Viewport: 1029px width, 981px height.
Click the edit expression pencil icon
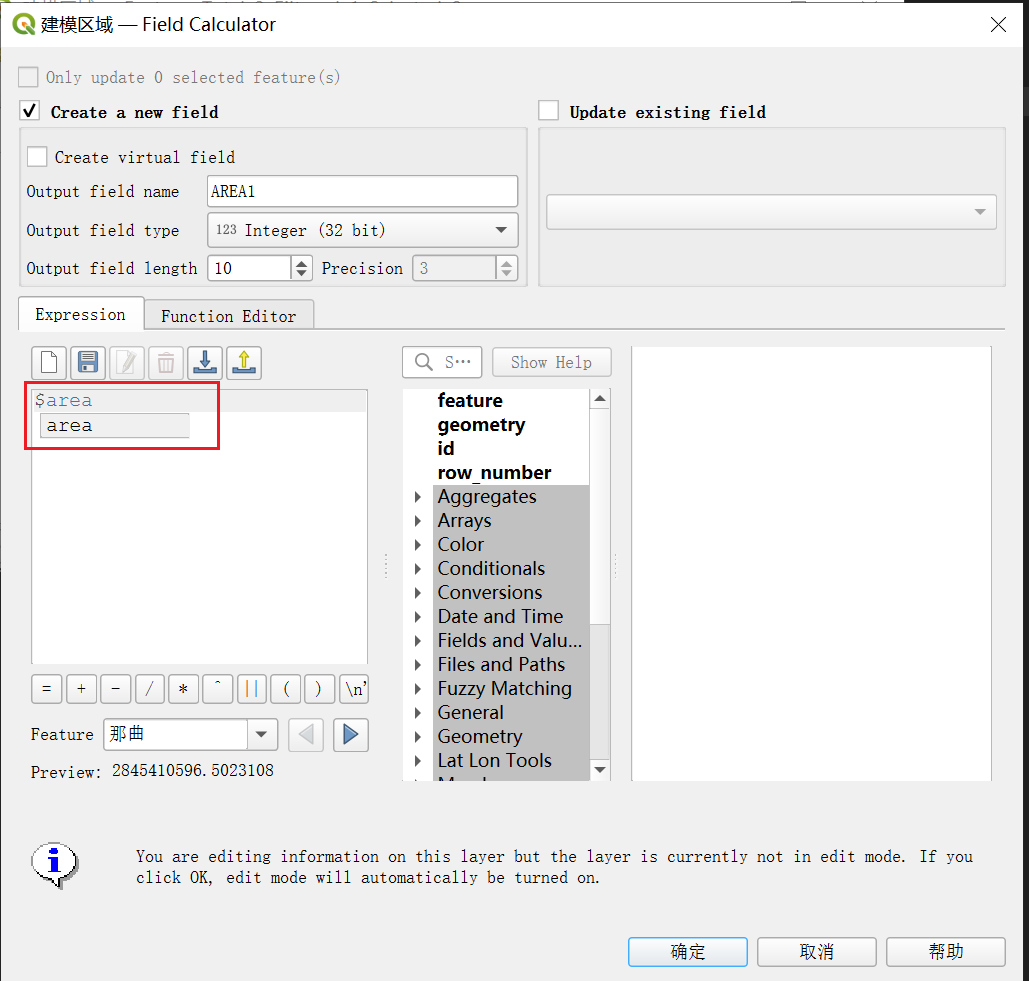click(127, 362)
